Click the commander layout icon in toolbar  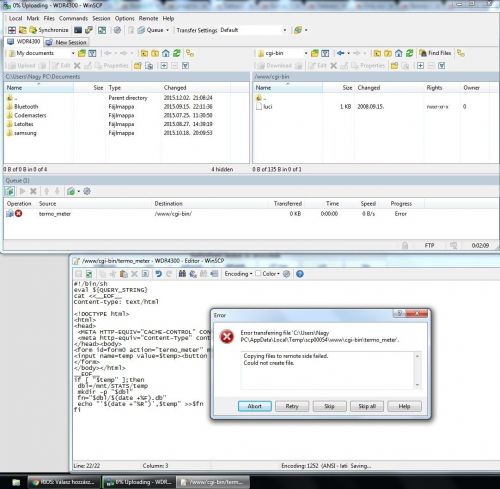coord(12,30)
